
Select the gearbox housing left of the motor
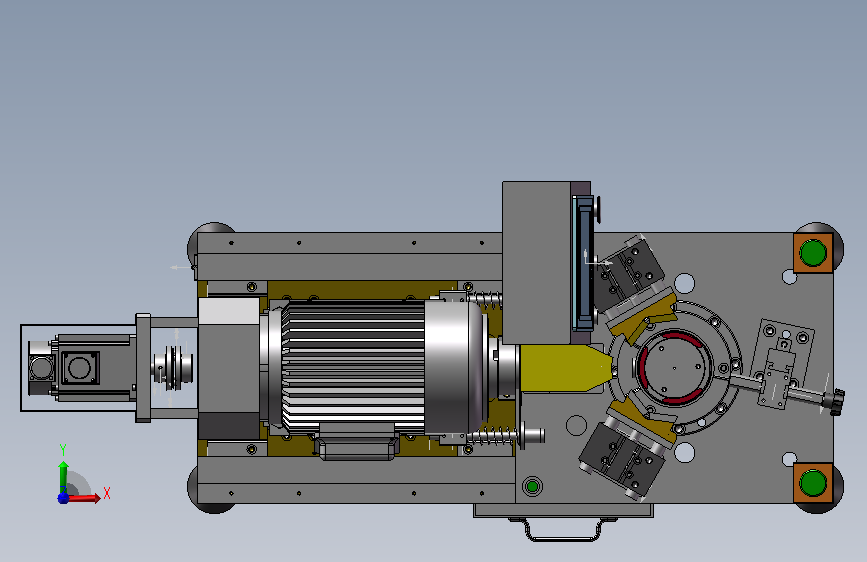(x=229, y=369)
